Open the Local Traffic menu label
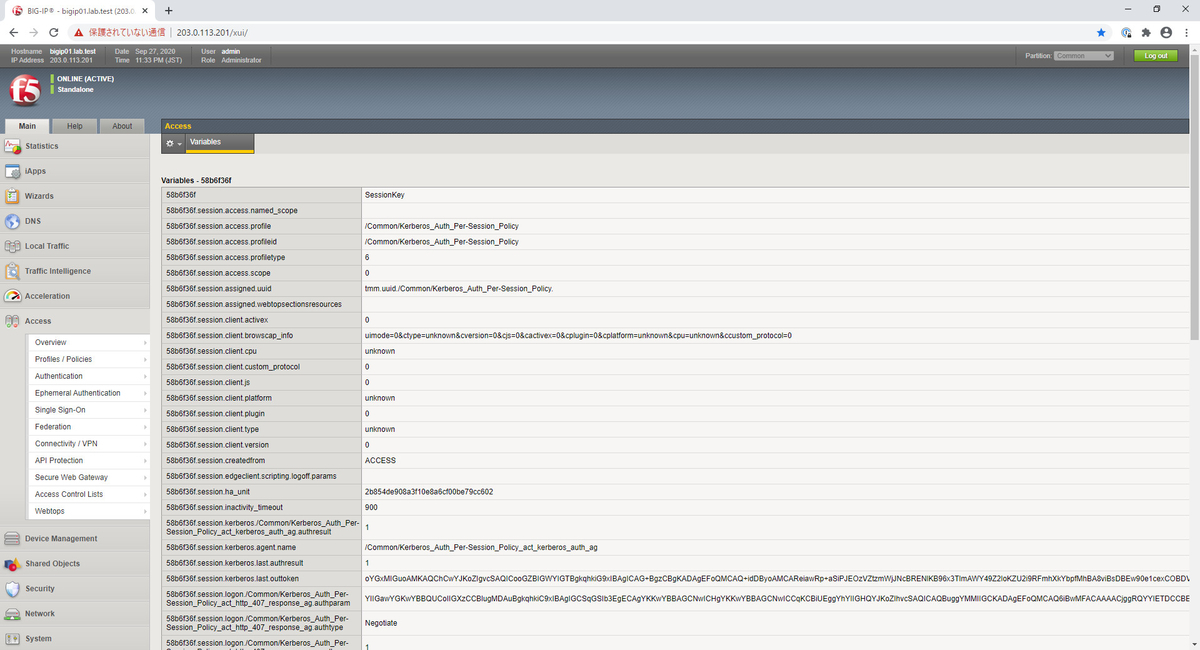1200x650 pixels. pyautogui.click(x=47, y=246)
